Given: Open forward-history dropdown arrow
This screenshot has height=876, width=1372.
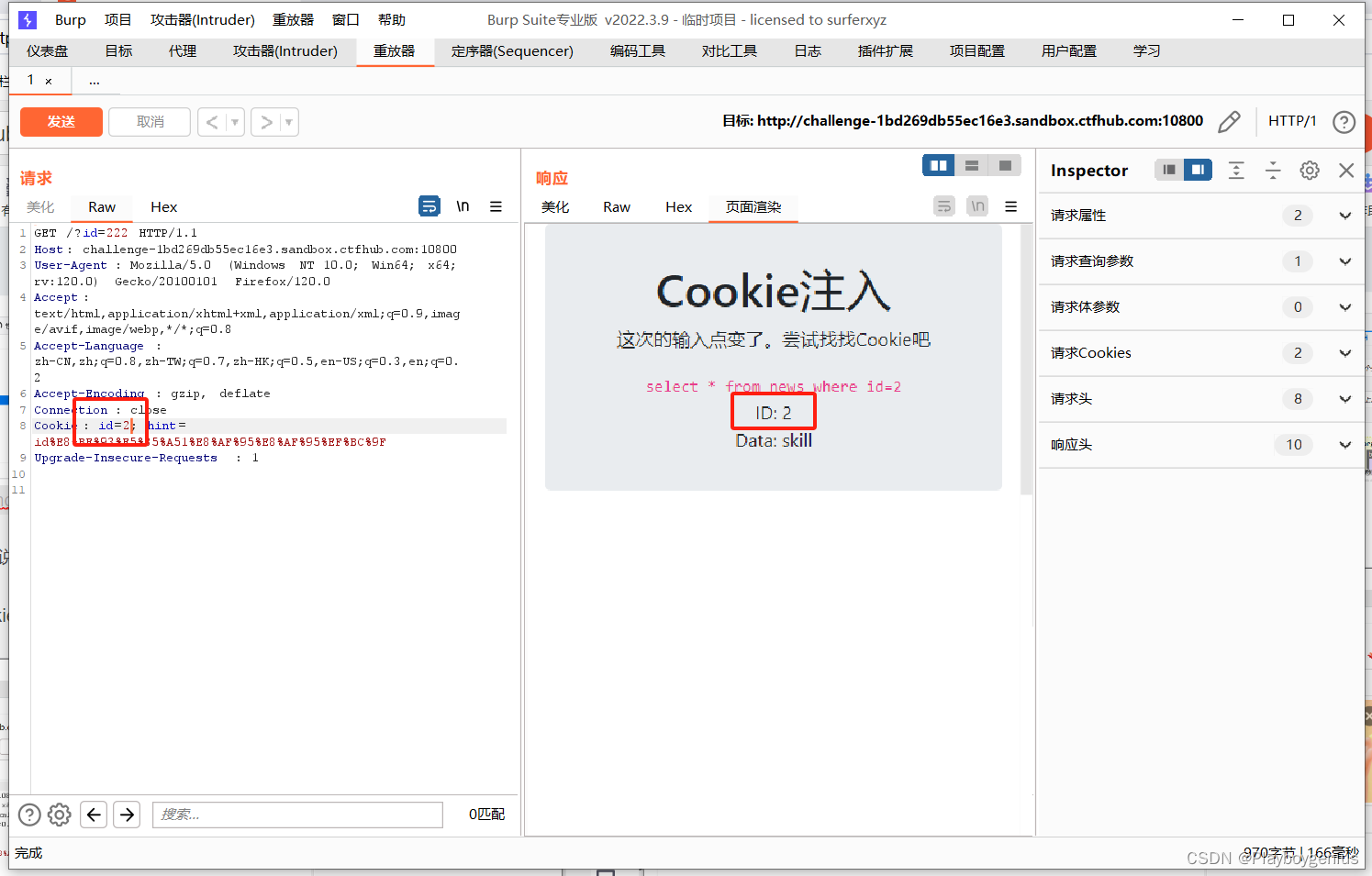Looking at the screenshot, I should tap(289, 122).
